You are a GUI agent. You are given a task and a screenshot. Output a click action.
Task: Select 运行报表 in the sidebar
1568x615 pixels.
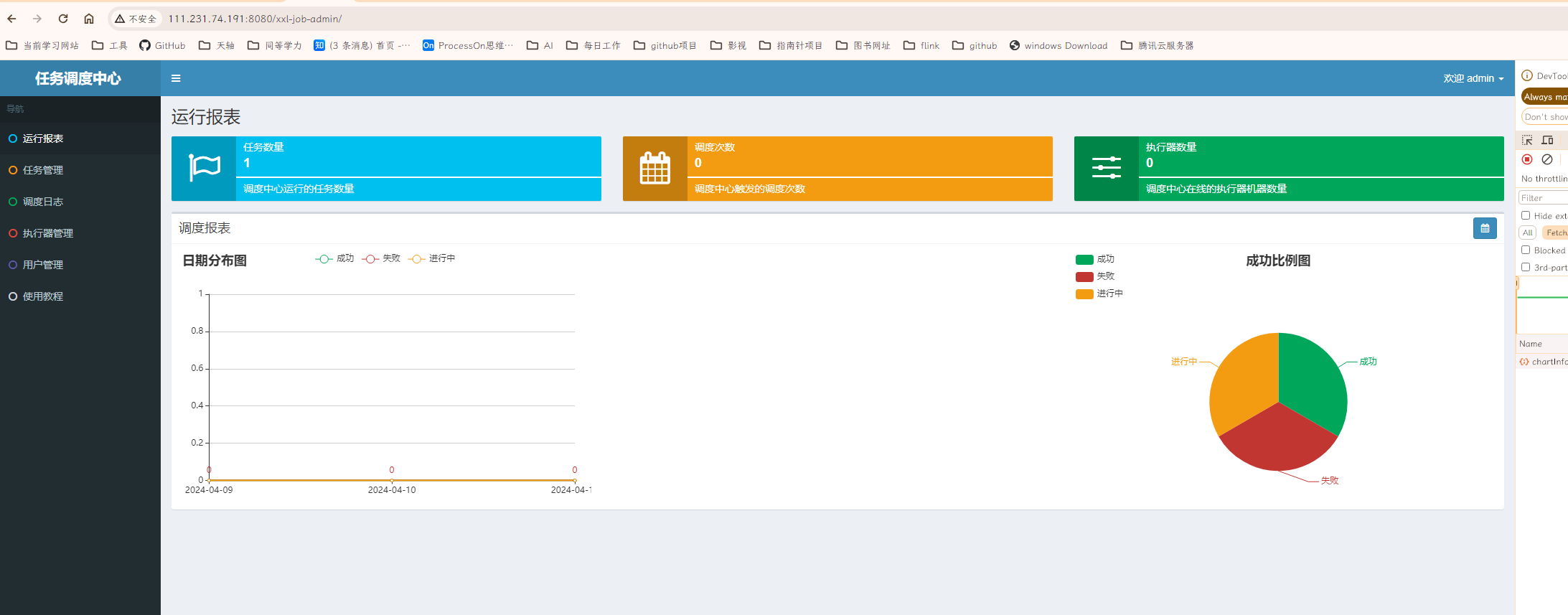coord(80,139)
